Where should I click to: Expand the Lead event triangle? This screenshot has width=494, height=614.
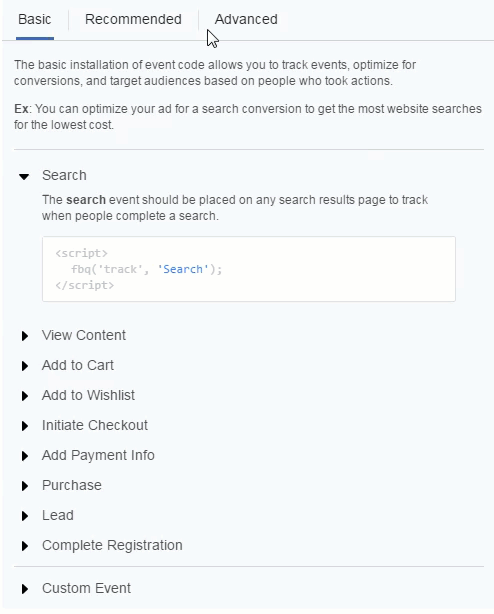25,516
